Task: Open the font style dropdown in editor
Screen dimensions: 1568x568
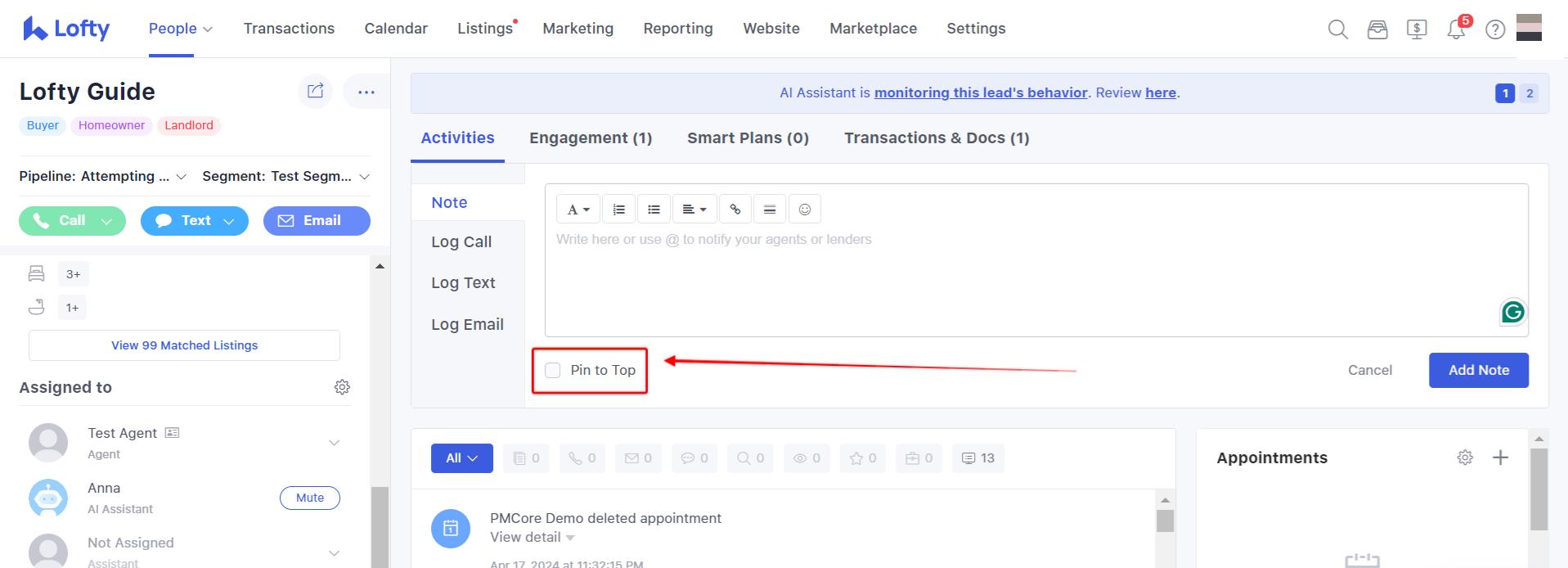Action: click(x=578, y=210)
